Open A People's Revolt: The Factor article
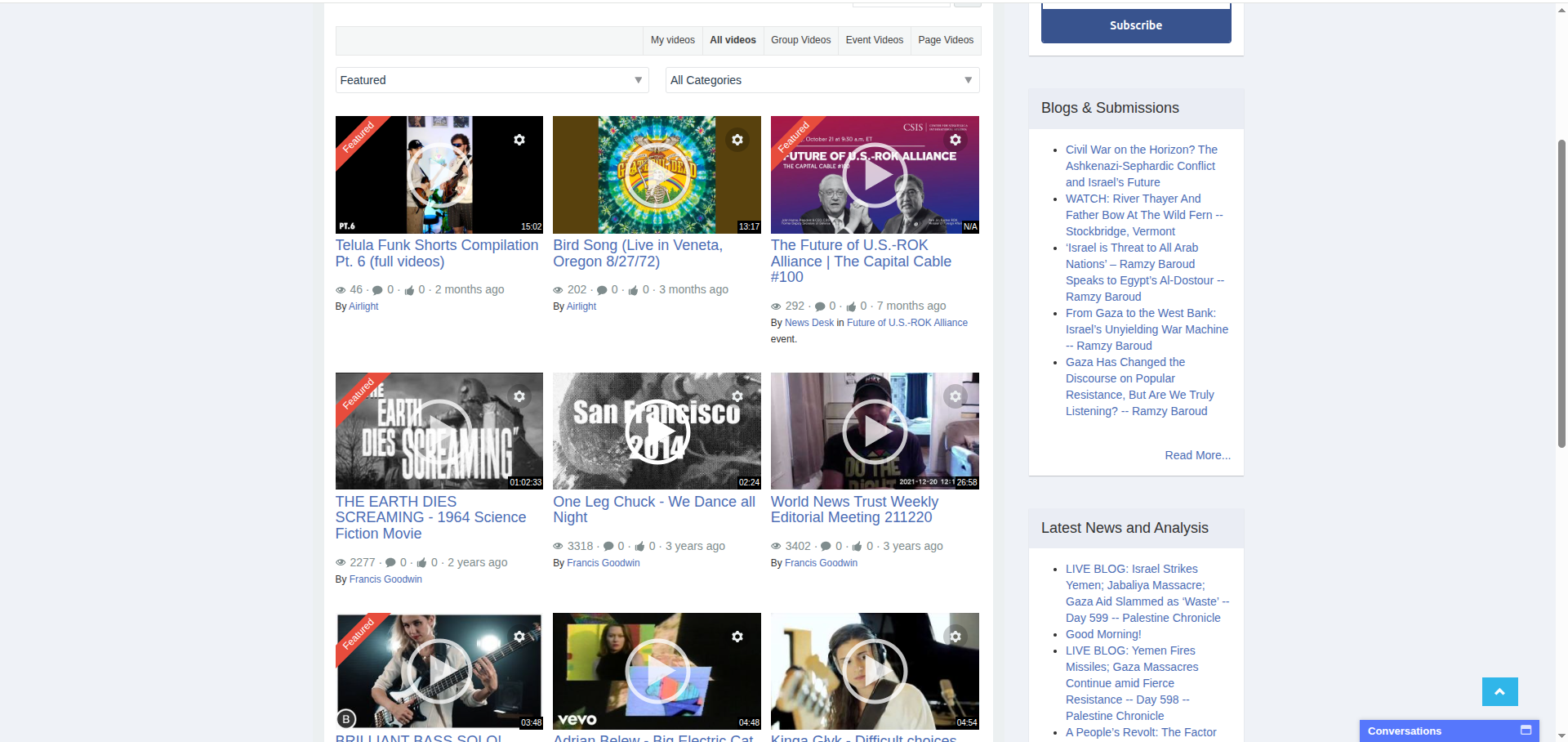 [x=1141, y=732]
